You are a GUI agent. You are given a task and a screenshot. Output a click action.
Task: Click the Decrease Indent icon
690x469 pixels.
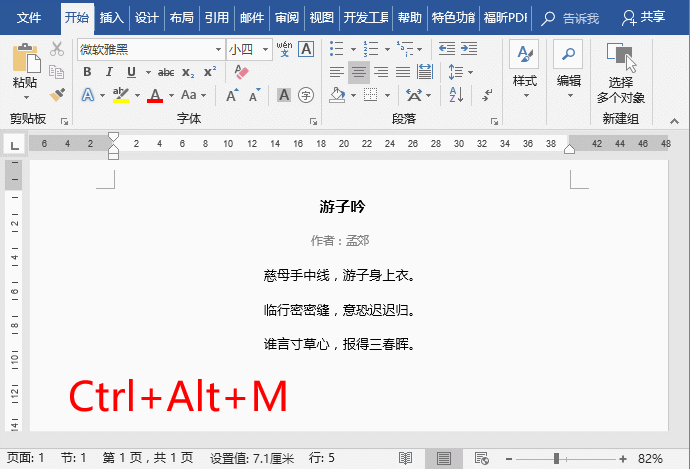point(447,49)
